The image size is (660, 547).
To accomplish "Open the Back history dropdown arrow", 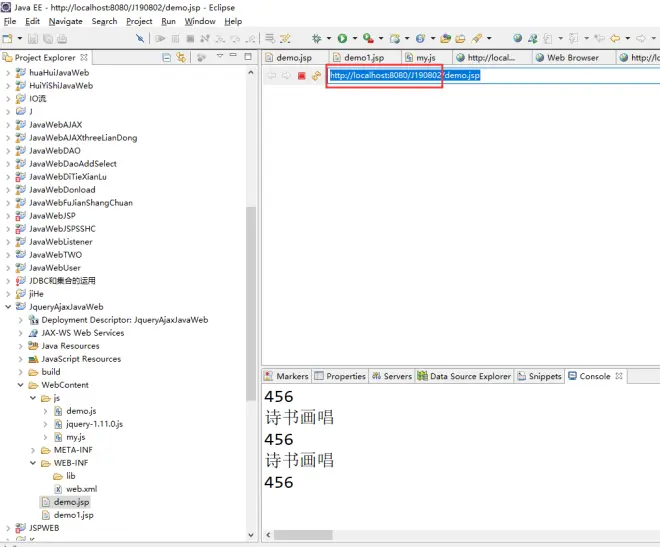I will [x=628, y=39].
